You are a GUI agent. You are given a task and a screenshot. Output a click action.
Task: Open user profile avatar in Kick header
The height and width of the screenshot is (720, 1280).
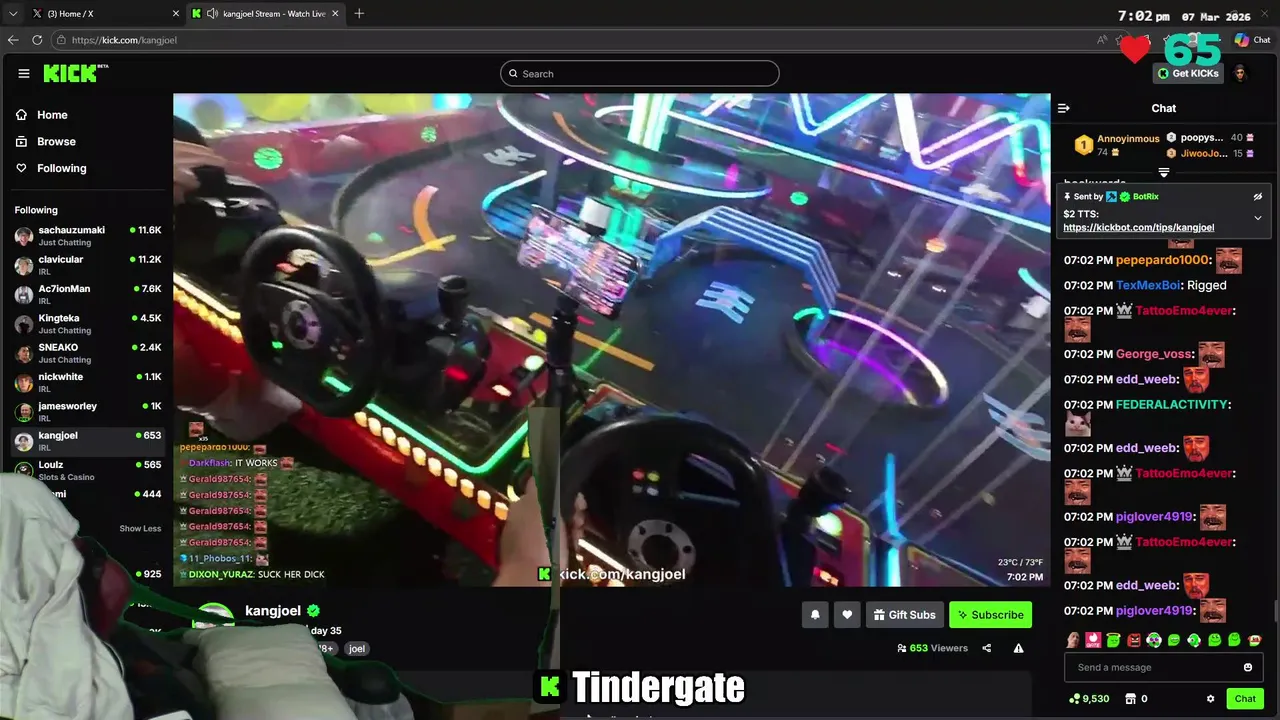pos(1240,73)
